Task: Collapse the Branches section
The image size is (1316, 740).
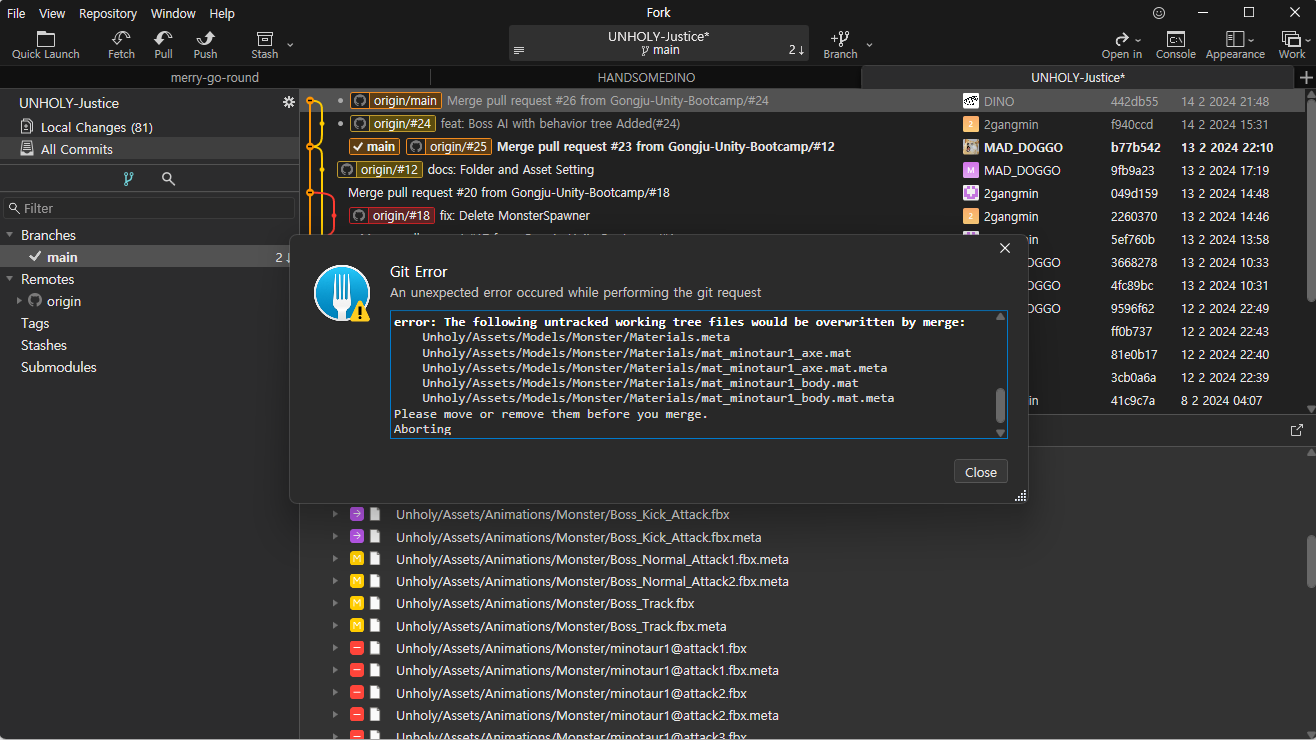Action: (10, 235)
